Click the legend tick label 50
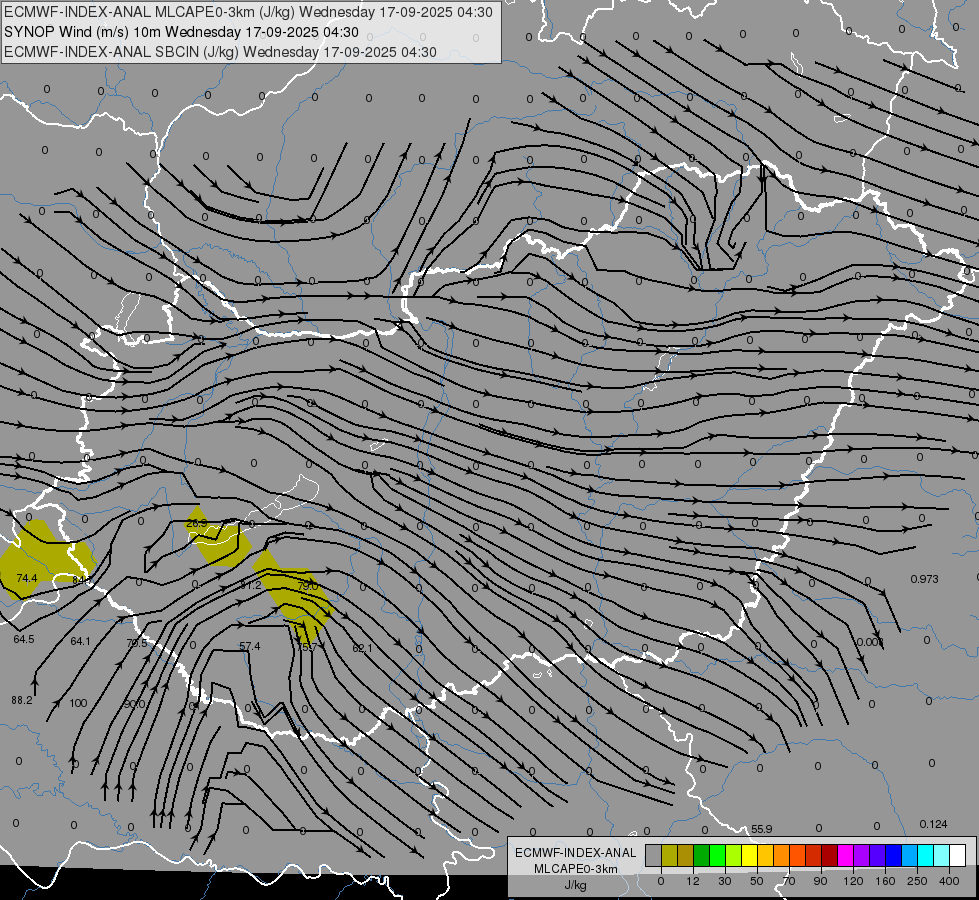 757,881
